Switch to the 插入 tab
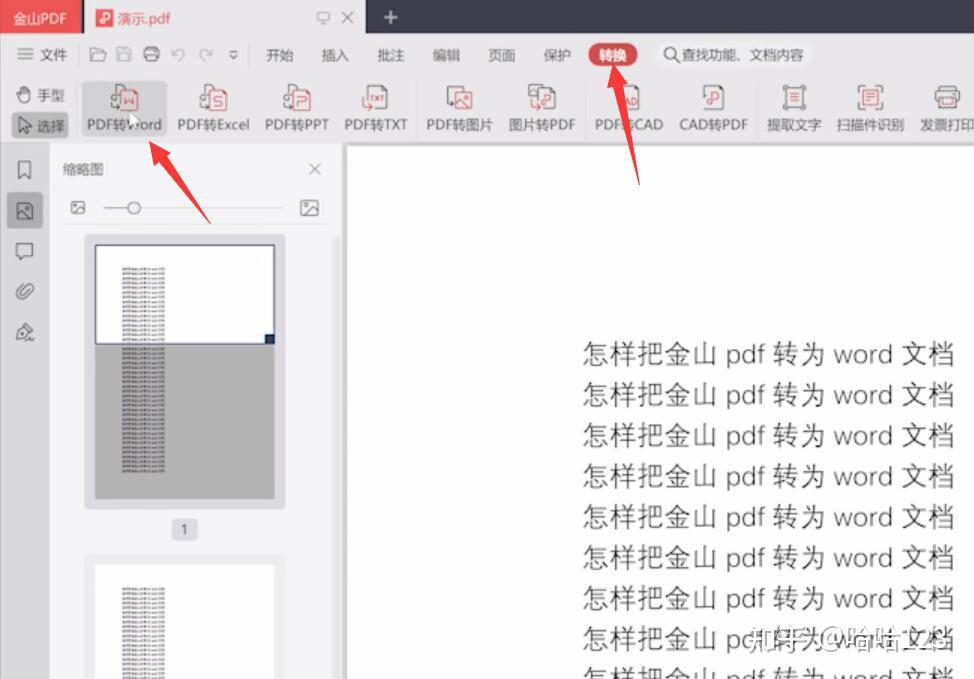Image resolution: width=974 pixels, height=679 pixels. (335, 55)
